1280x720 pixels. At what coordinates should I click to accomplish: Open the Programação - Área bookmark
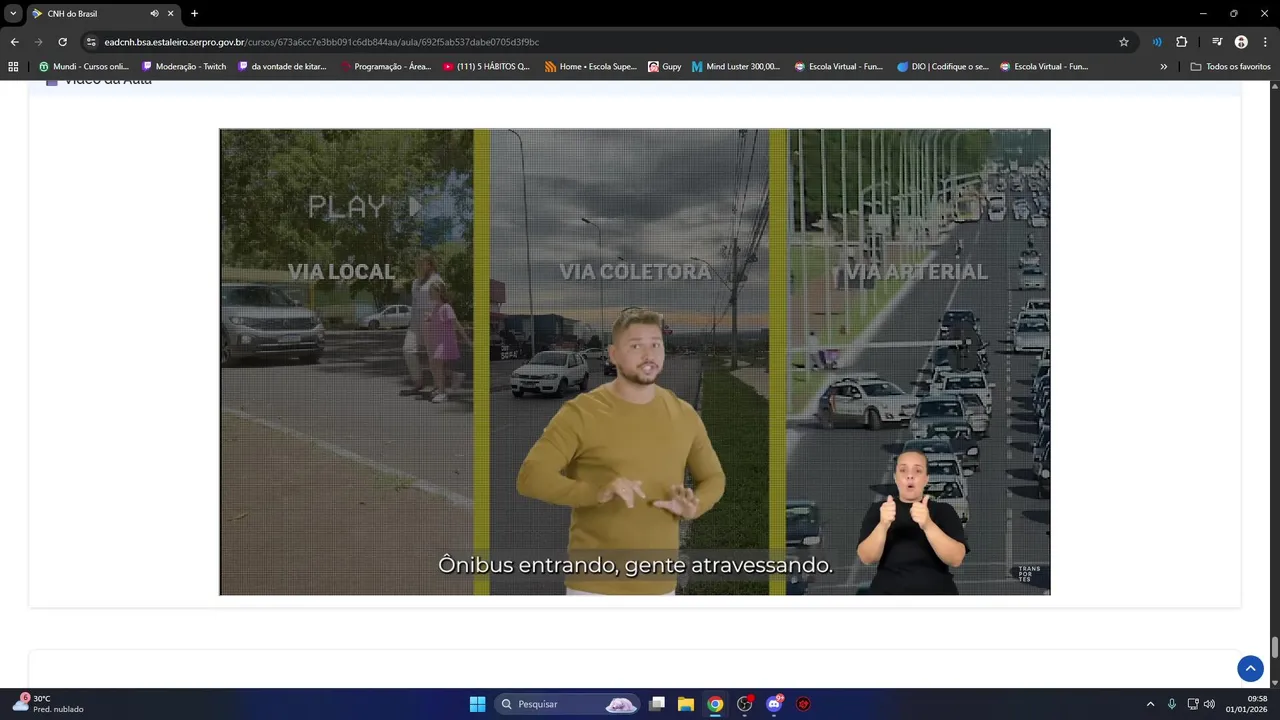click(x=386, y=66)
